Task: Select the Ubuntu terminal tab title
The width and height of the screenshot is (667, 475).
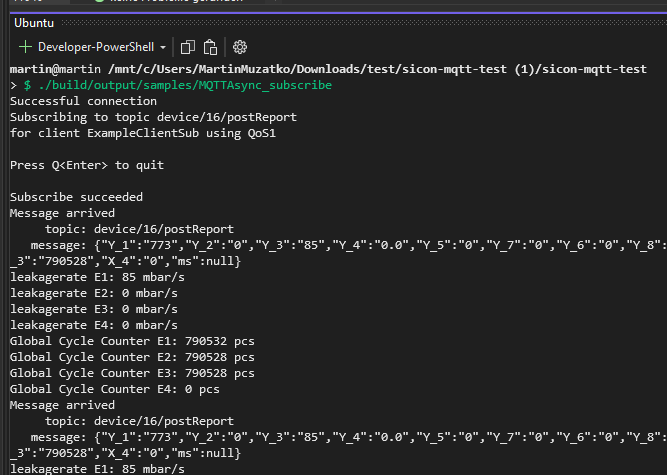Action: tap(33, 23)
